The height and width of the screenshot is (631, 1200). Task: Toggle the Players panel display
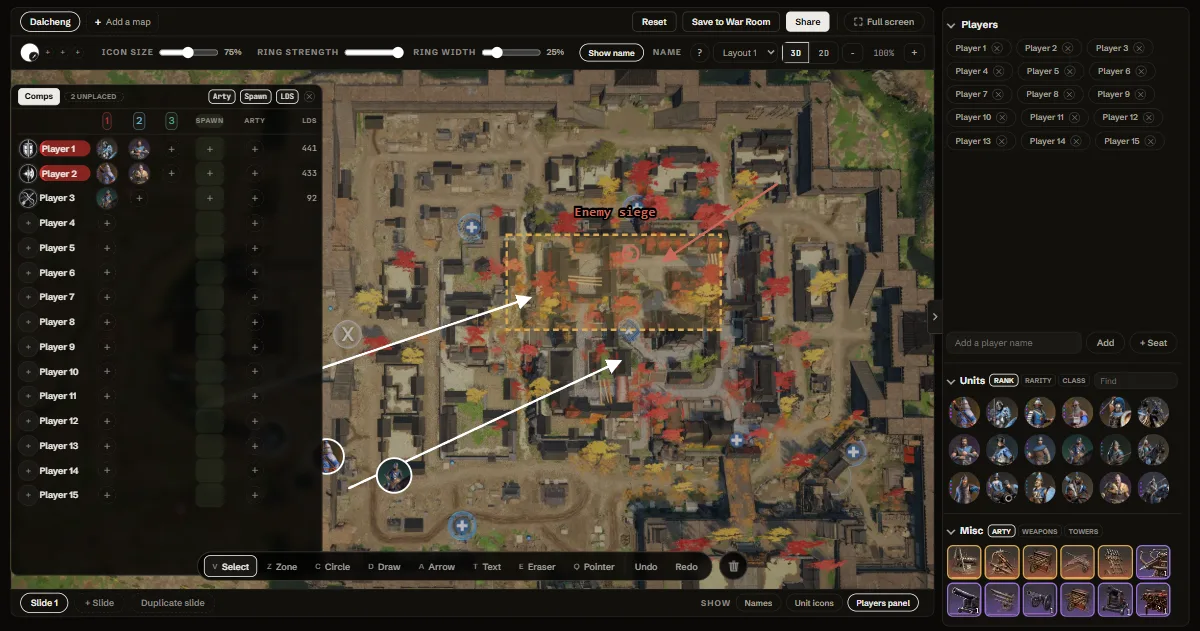pyautogui.click(x=882, y=603)
